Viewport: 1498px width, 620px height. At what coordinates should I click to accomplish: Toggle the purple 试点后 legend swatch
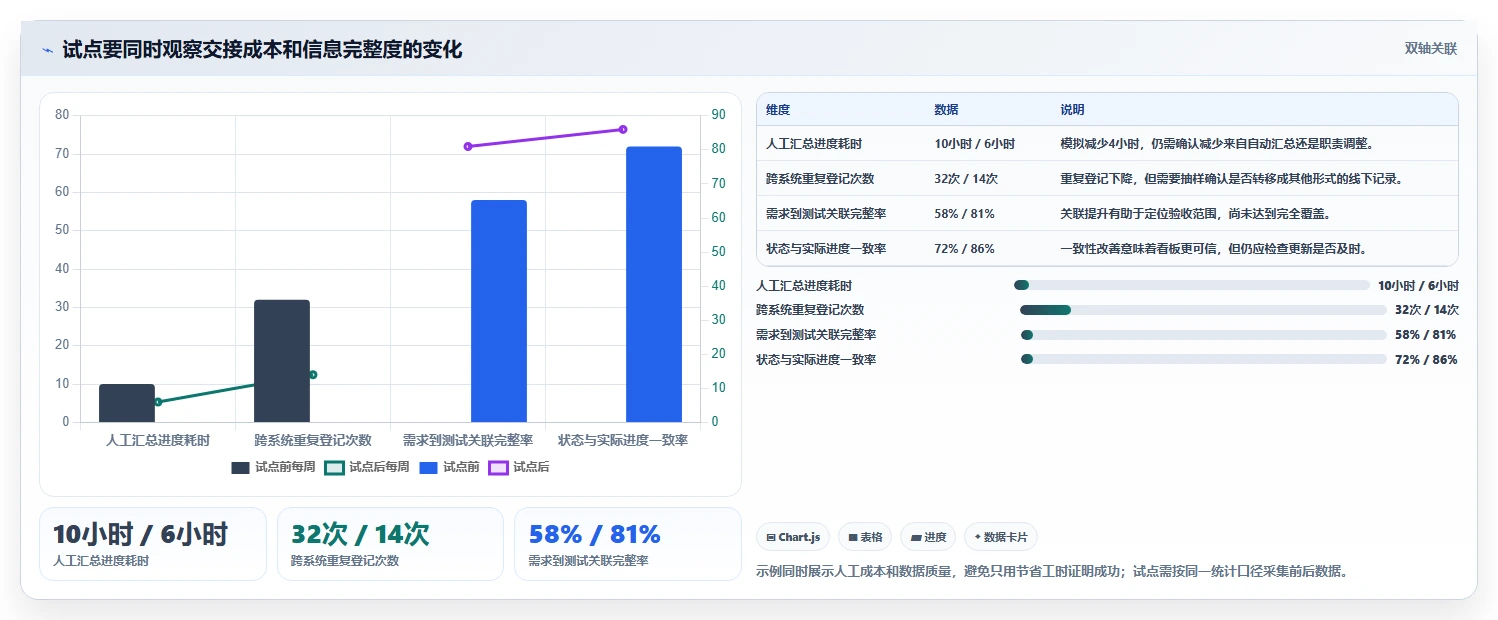[498, 467]
